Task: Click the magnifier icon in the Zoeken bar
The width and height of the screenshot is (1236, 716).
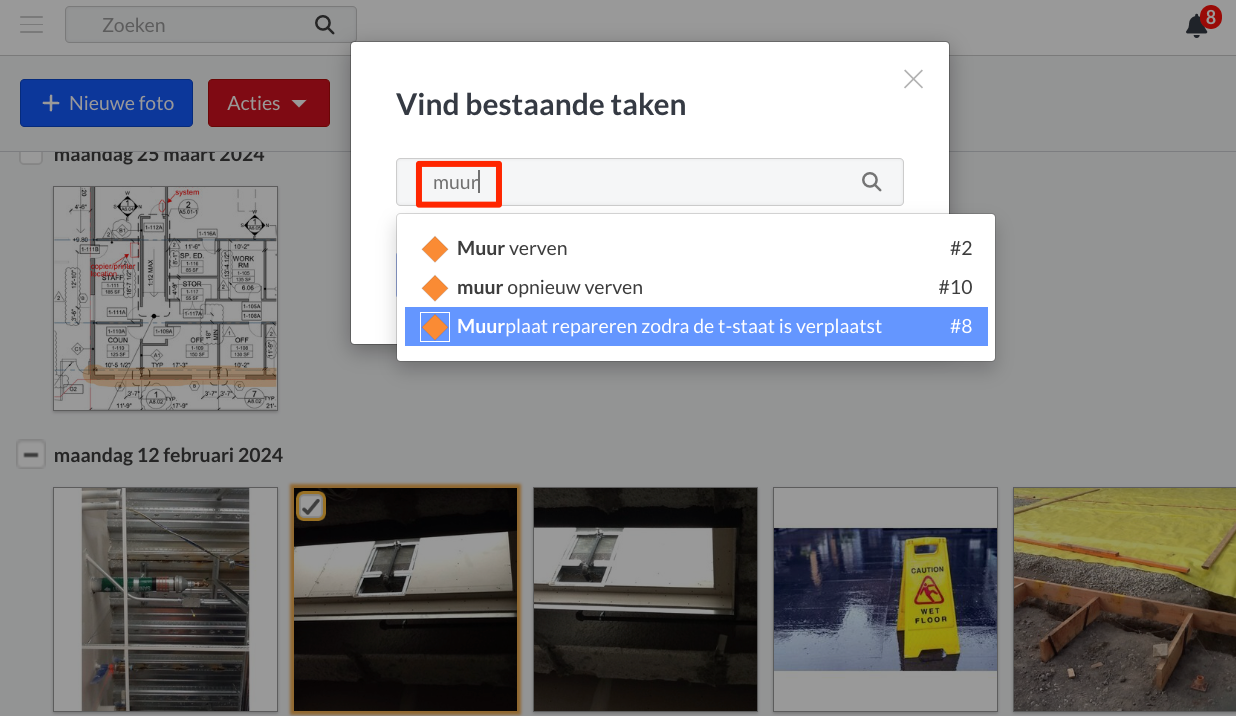Action: pos(324,24)
